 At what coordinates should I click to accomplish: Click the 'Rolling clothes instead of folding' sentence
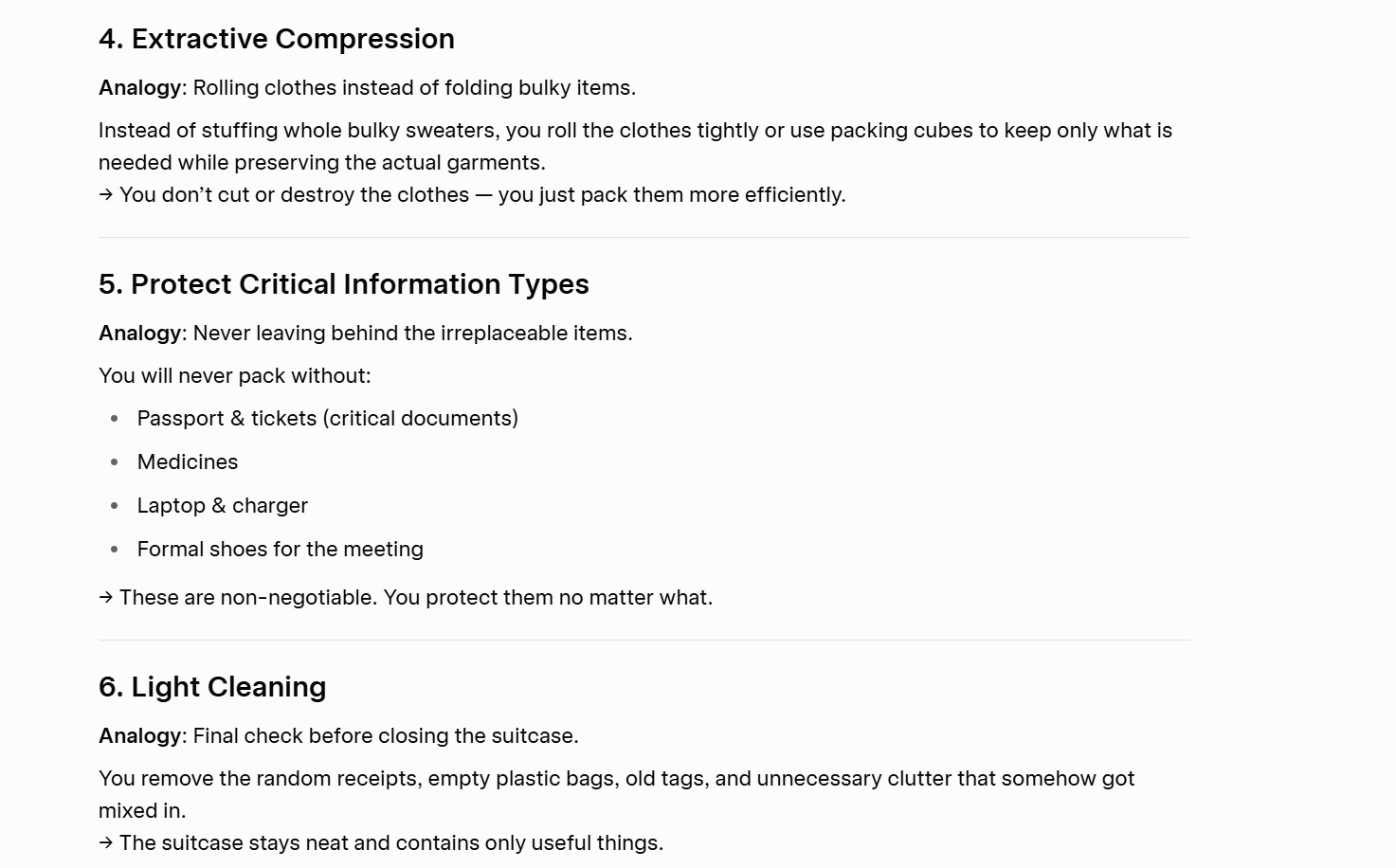414,88
